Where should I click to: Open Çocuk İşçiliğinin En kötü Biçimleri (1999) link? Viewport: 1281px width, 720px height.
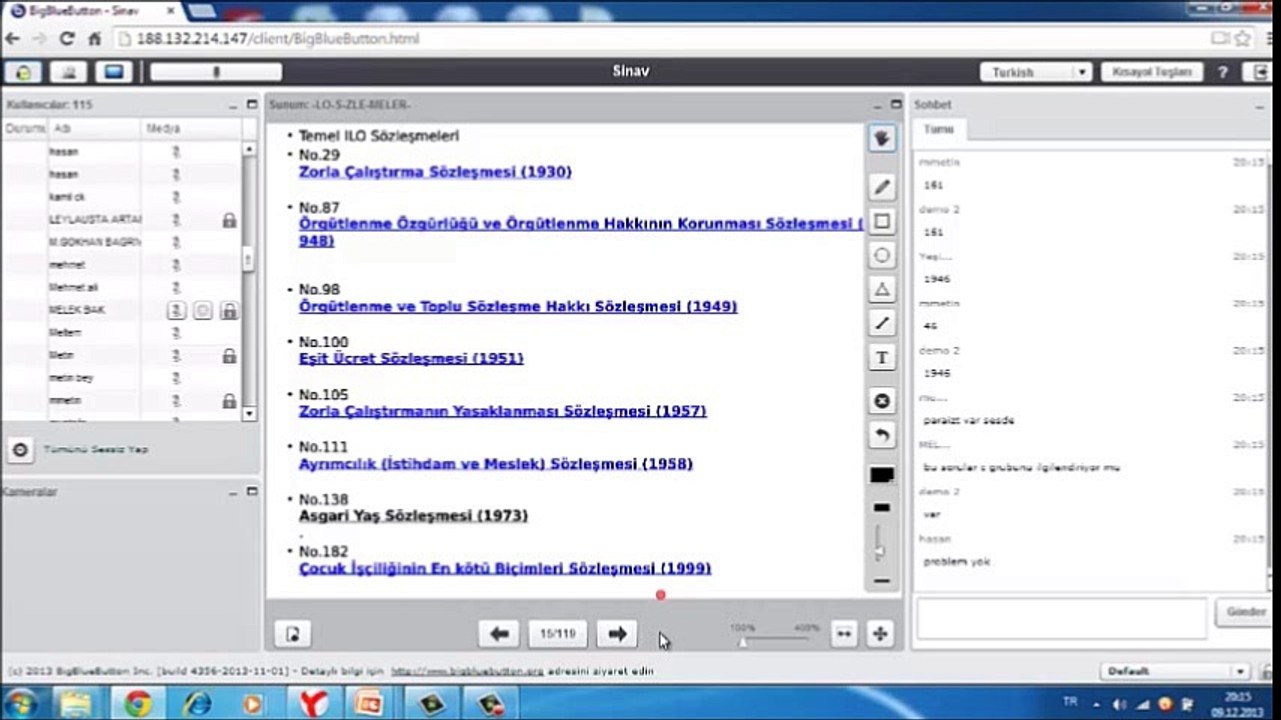click(505, 569)
